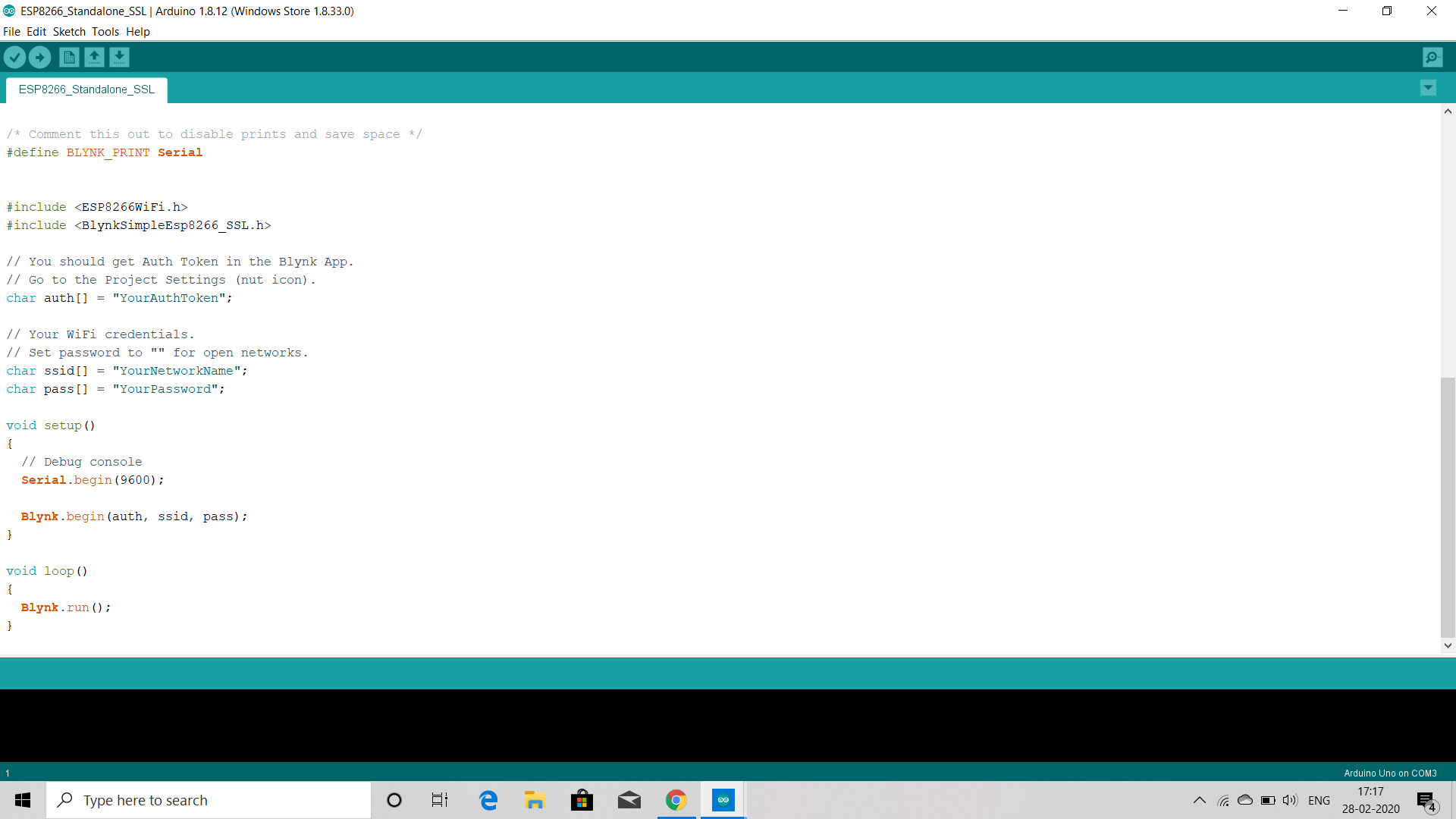Create a new sketch with New icon

point(69,57)
